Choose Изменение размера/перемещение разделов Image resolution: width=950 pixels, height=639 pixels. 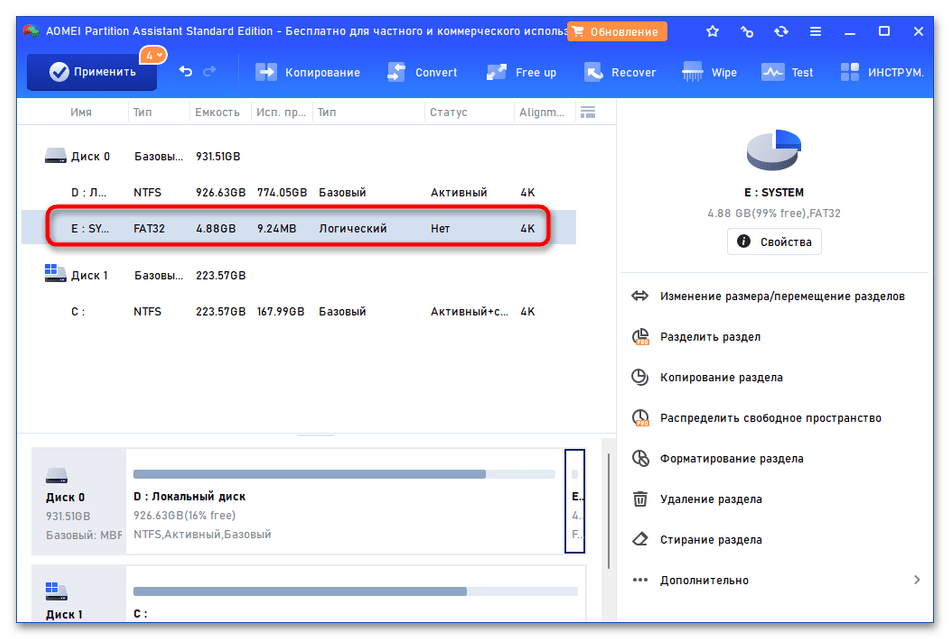click(x=782, y=296)
